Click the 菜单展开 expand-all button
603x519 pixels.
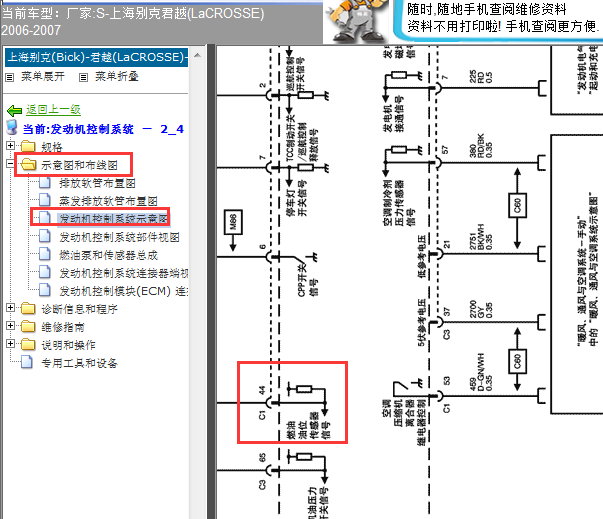coord(42,77)
